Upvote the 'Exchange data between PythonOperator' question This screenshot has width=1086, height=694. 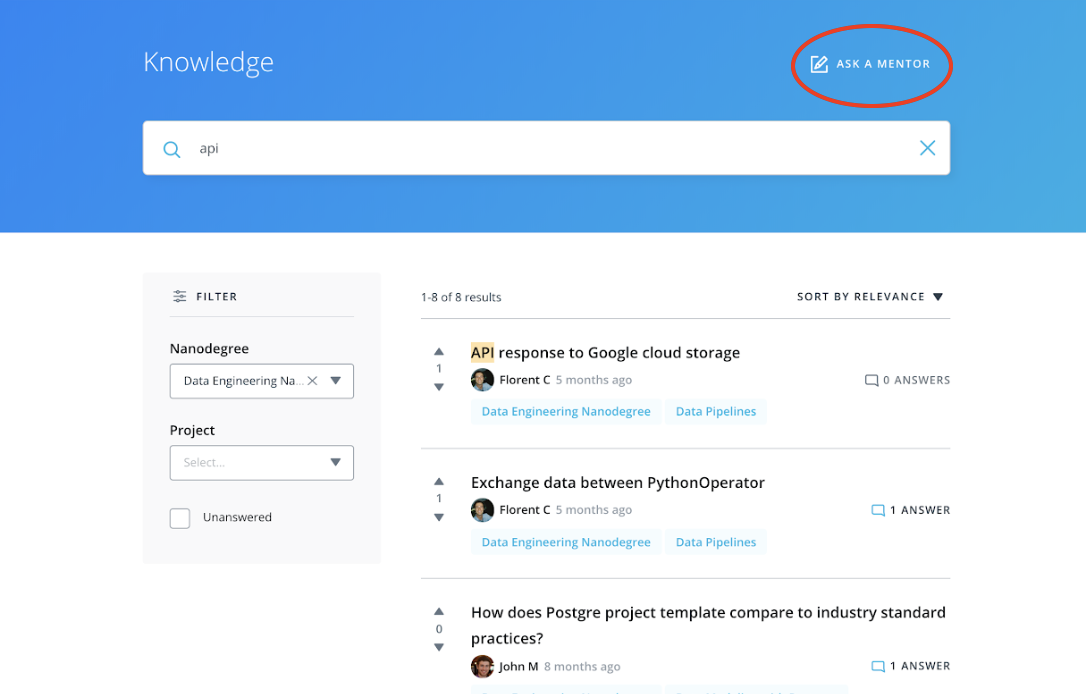coord(439,482)
